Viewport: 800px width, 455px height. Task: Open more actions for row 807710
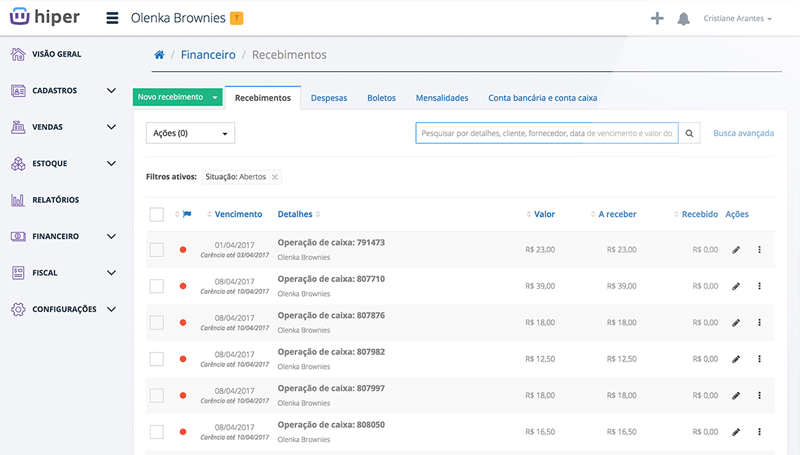pyautogui.click(x=759, y=286)
